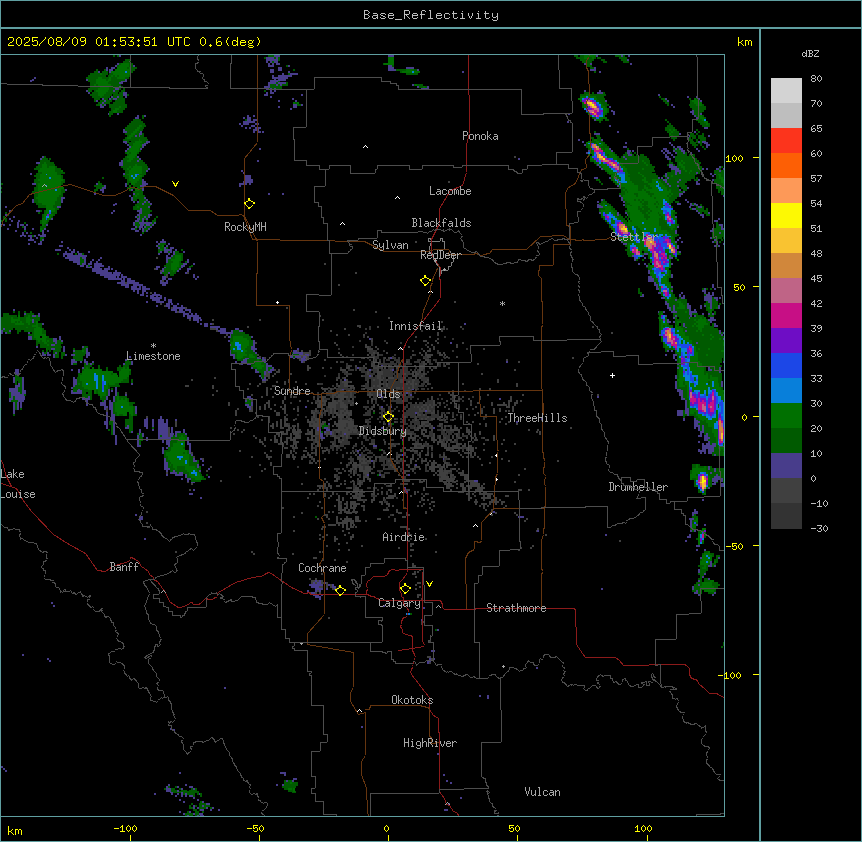
Task: Click the Vulcan label
Action: coord(542,792)
